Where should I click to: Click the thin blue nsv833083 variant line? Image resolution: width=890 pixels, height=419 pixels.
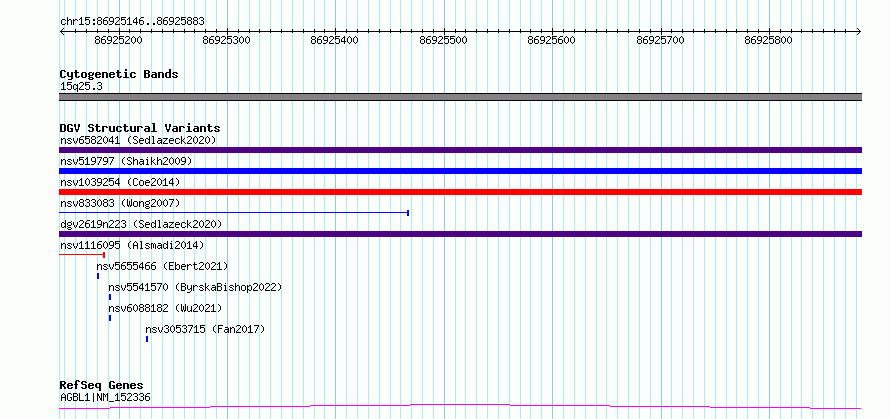234,213
